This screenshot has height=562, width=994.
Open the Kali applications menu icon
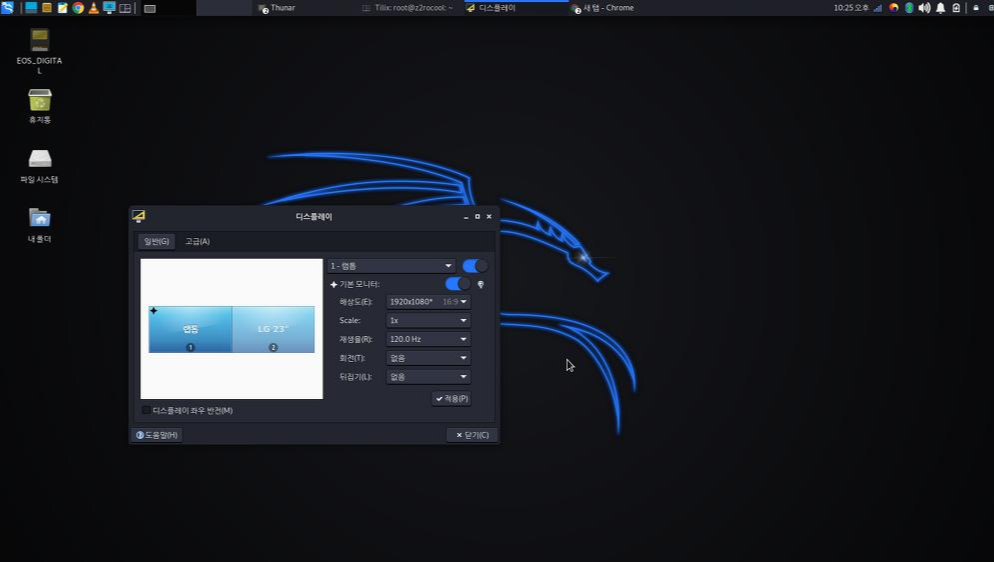point(7,8)
